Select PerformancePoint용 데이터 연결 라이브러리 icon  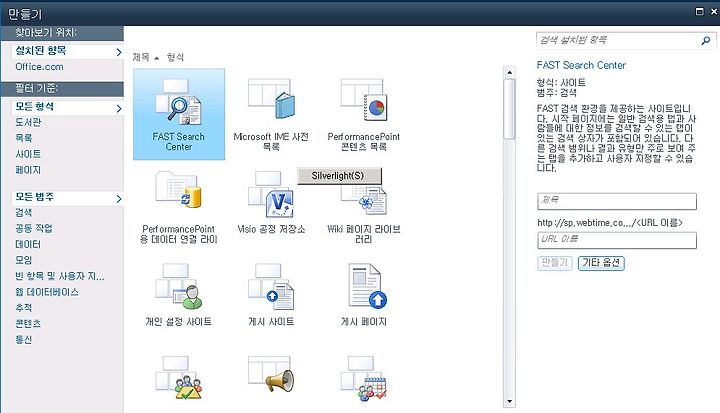[x=179, y=190]
